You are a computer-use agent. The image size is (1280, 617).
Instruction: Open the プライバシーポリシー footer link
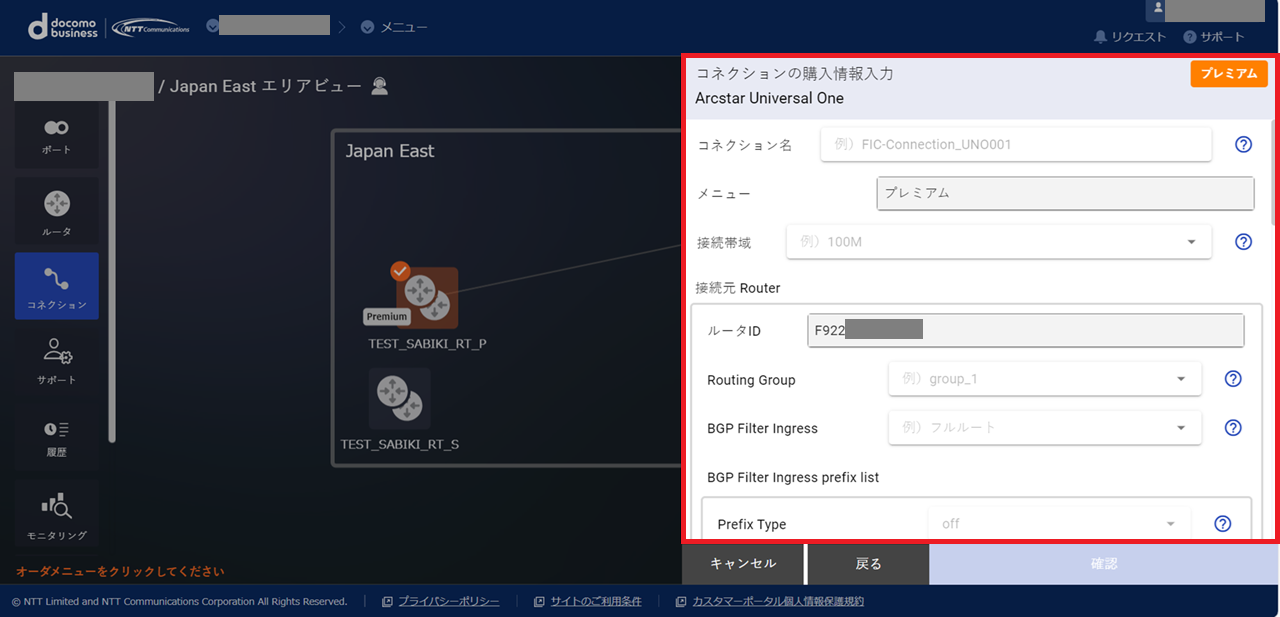[x=448, y=602]
